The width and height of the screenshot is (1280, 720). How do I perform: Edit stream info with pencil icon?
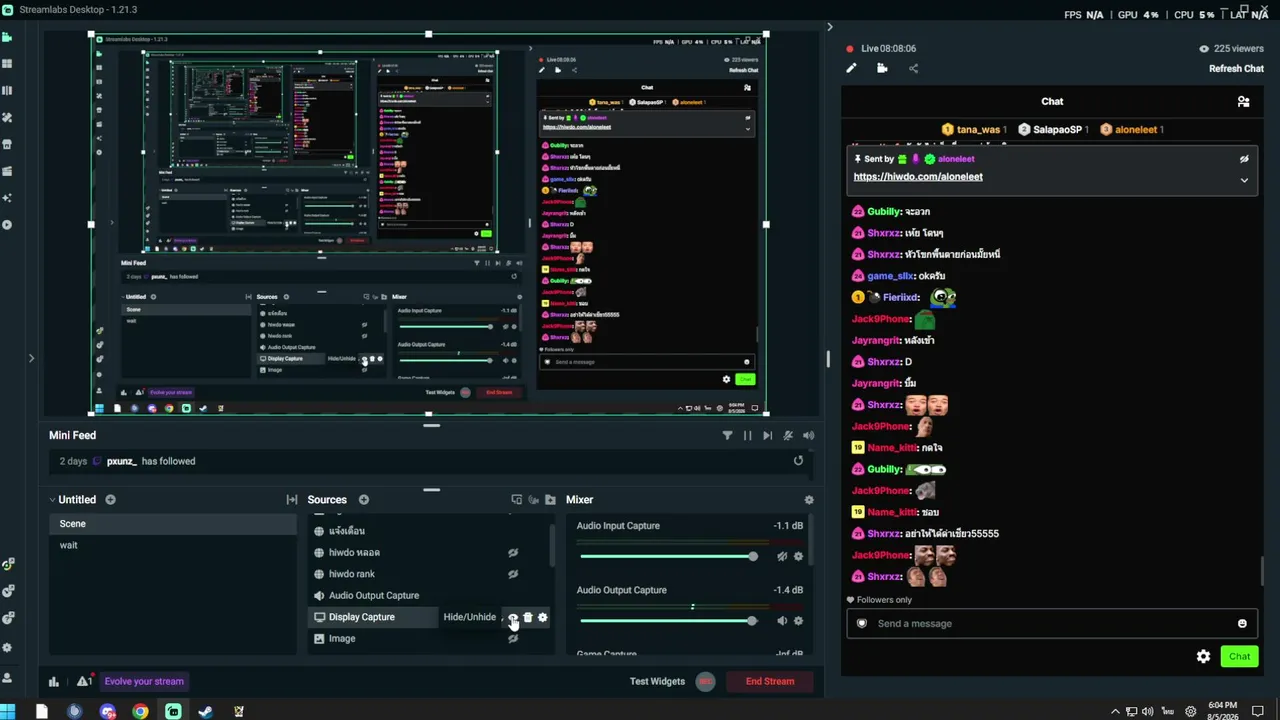coord(851,68)
